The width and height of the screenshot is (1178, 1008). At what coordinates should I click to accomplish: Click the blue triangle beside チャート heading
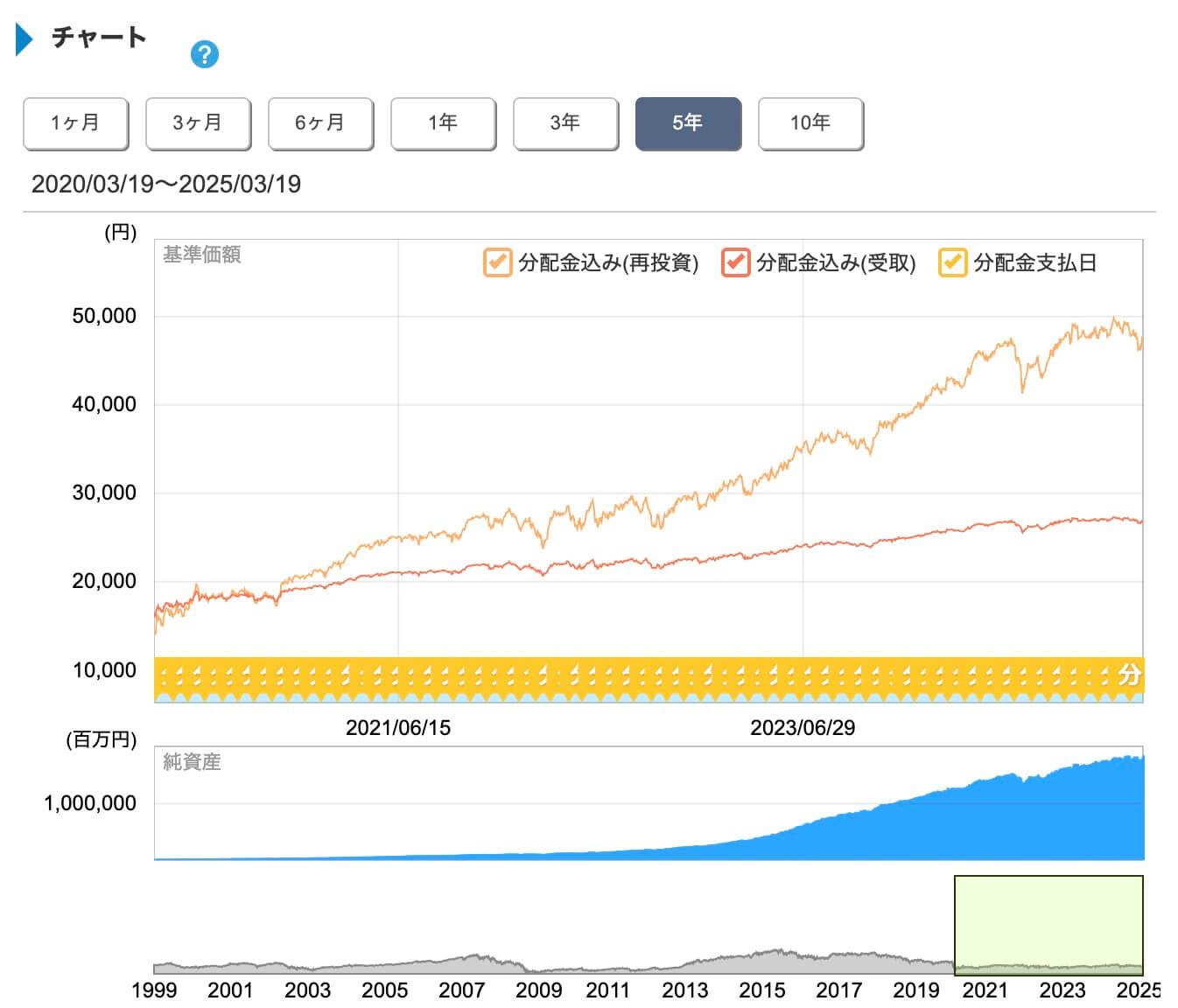pos(25,38)
